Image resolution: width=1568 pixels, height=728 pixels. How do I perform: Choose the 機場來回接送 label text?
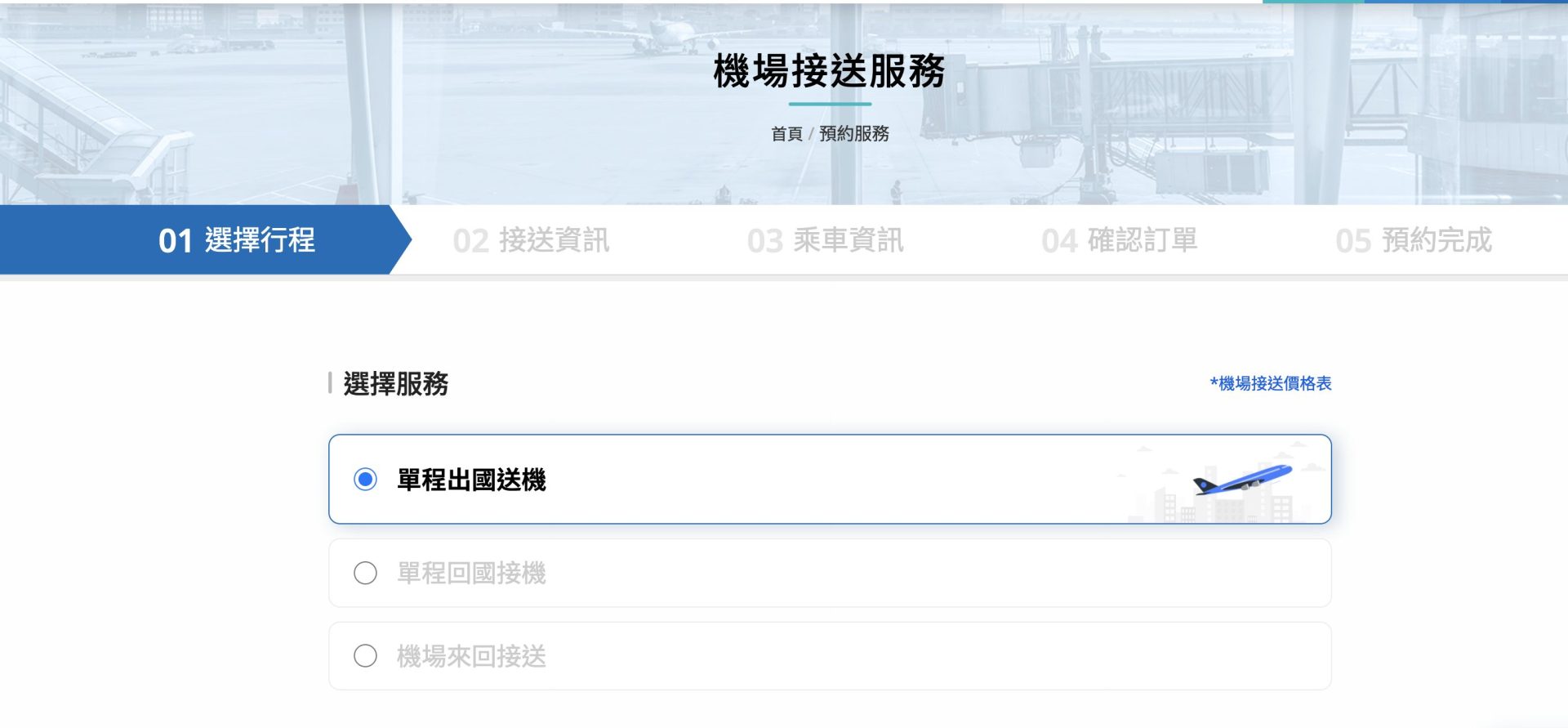tap(471, 656)
